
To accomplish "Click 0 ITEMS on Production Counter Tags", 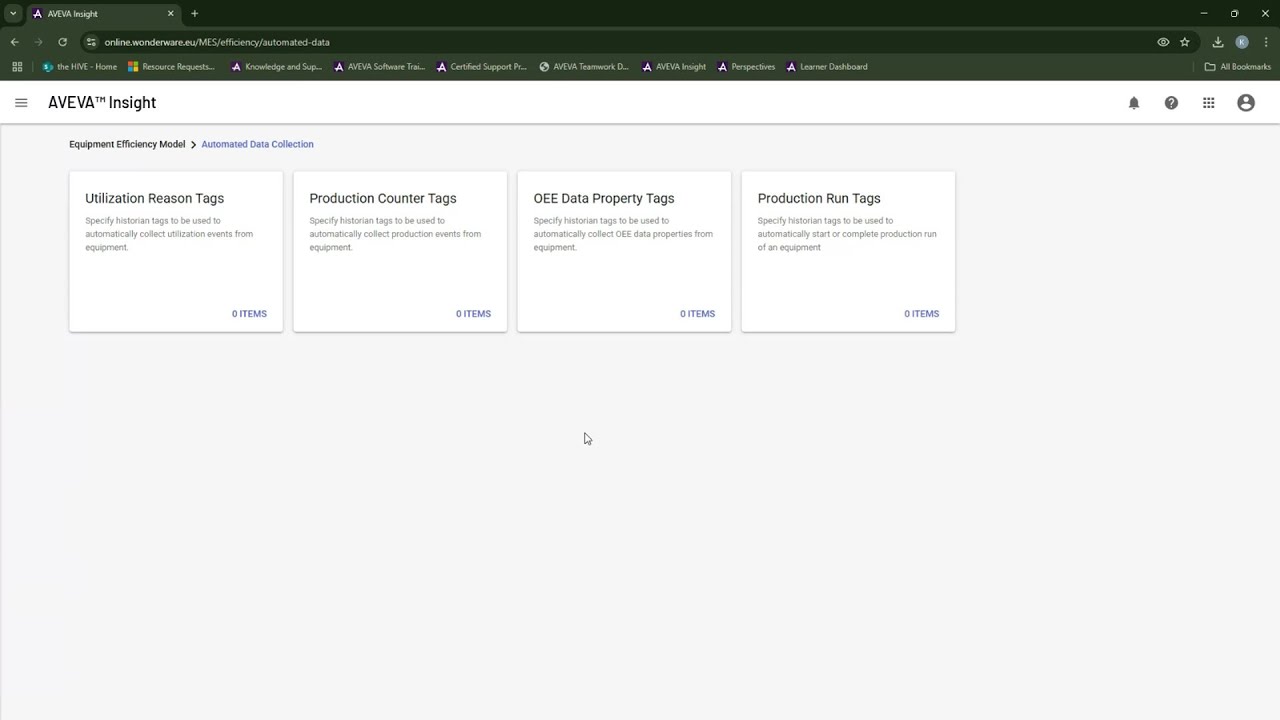I will pos(473,314).
